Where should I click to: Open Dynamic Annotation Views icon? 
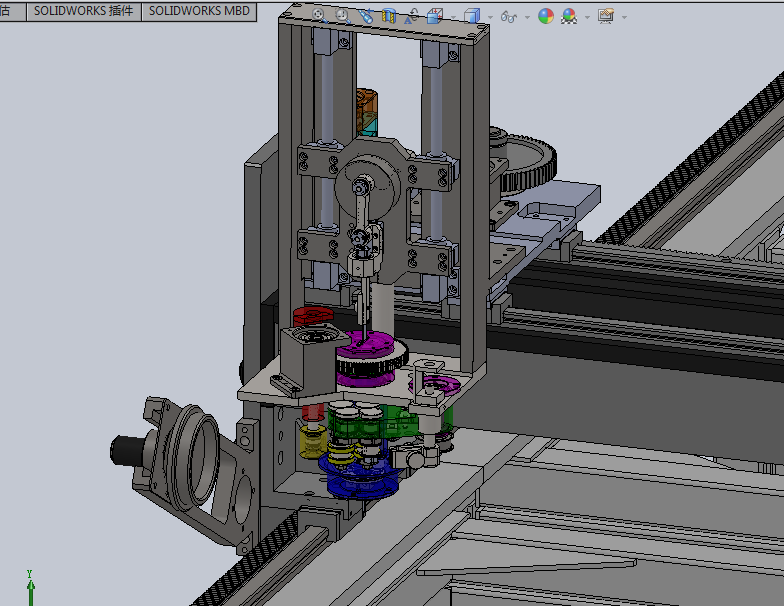pyautogui.click(x=412, y=16)
